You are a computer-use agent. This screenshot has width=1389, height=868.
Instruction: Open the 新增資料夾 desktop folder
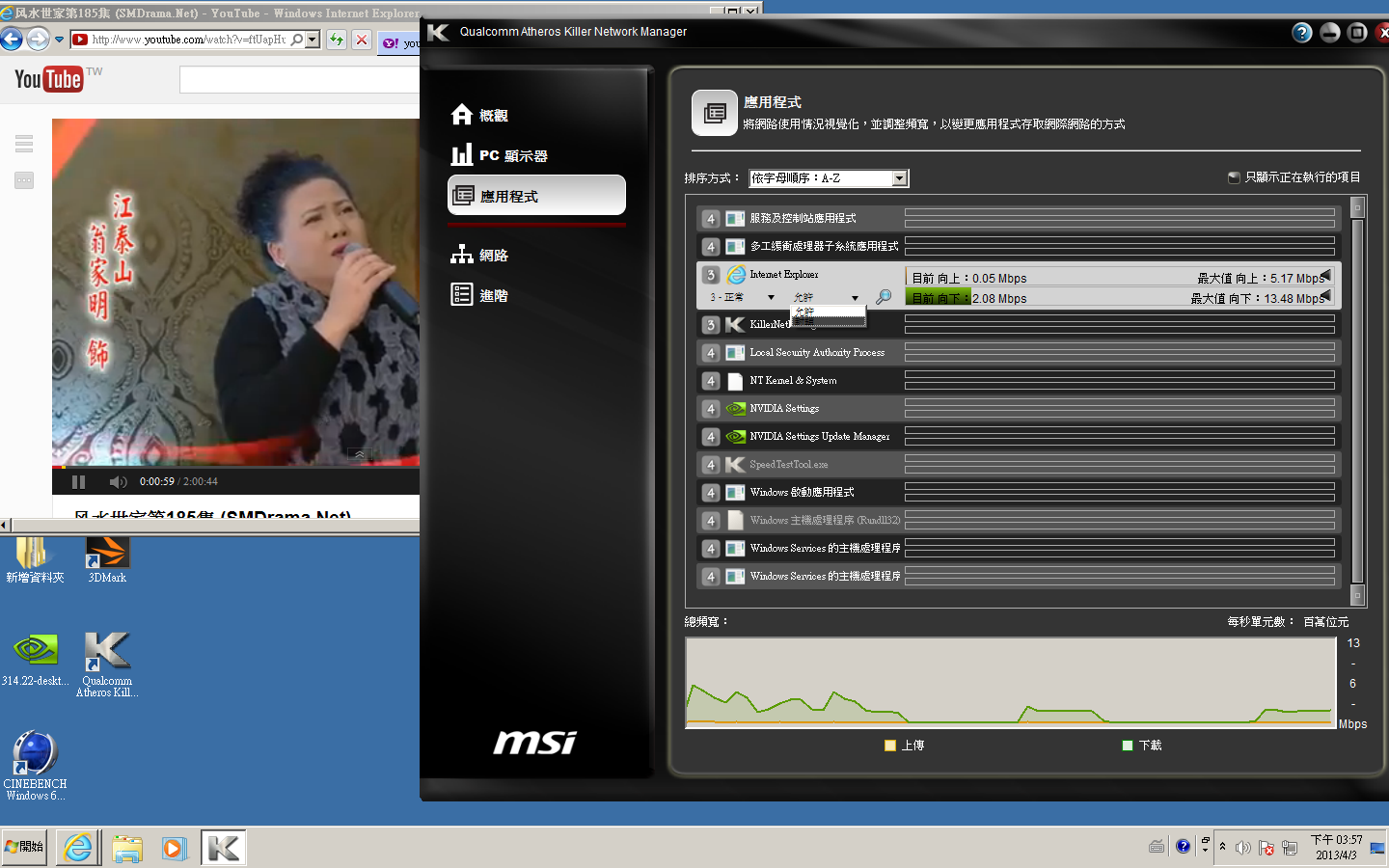pyautogui.click(x=35, y=560)
